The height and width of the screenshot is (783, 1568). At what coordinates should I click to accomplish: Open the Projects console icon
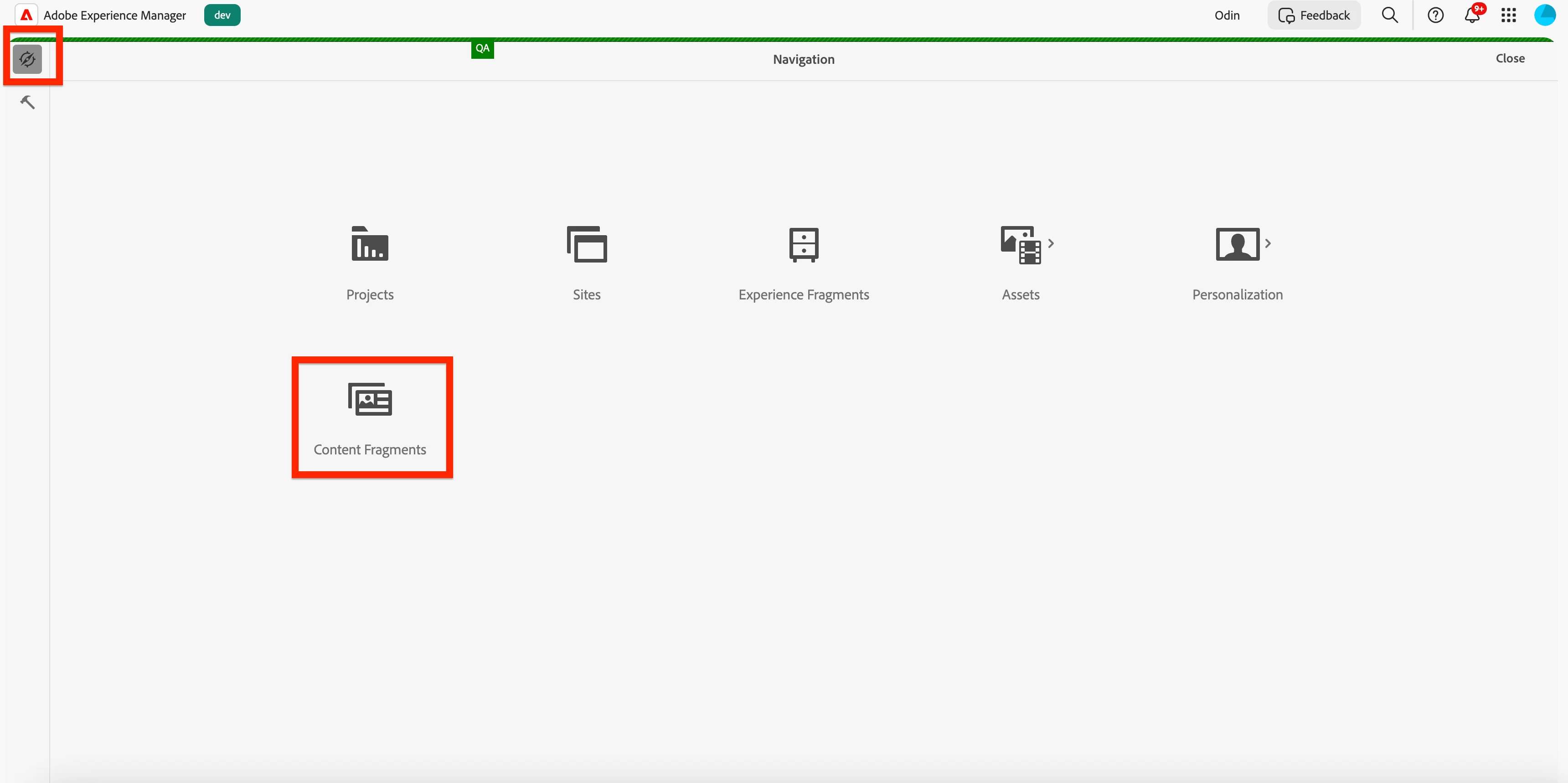pos(370,245)
